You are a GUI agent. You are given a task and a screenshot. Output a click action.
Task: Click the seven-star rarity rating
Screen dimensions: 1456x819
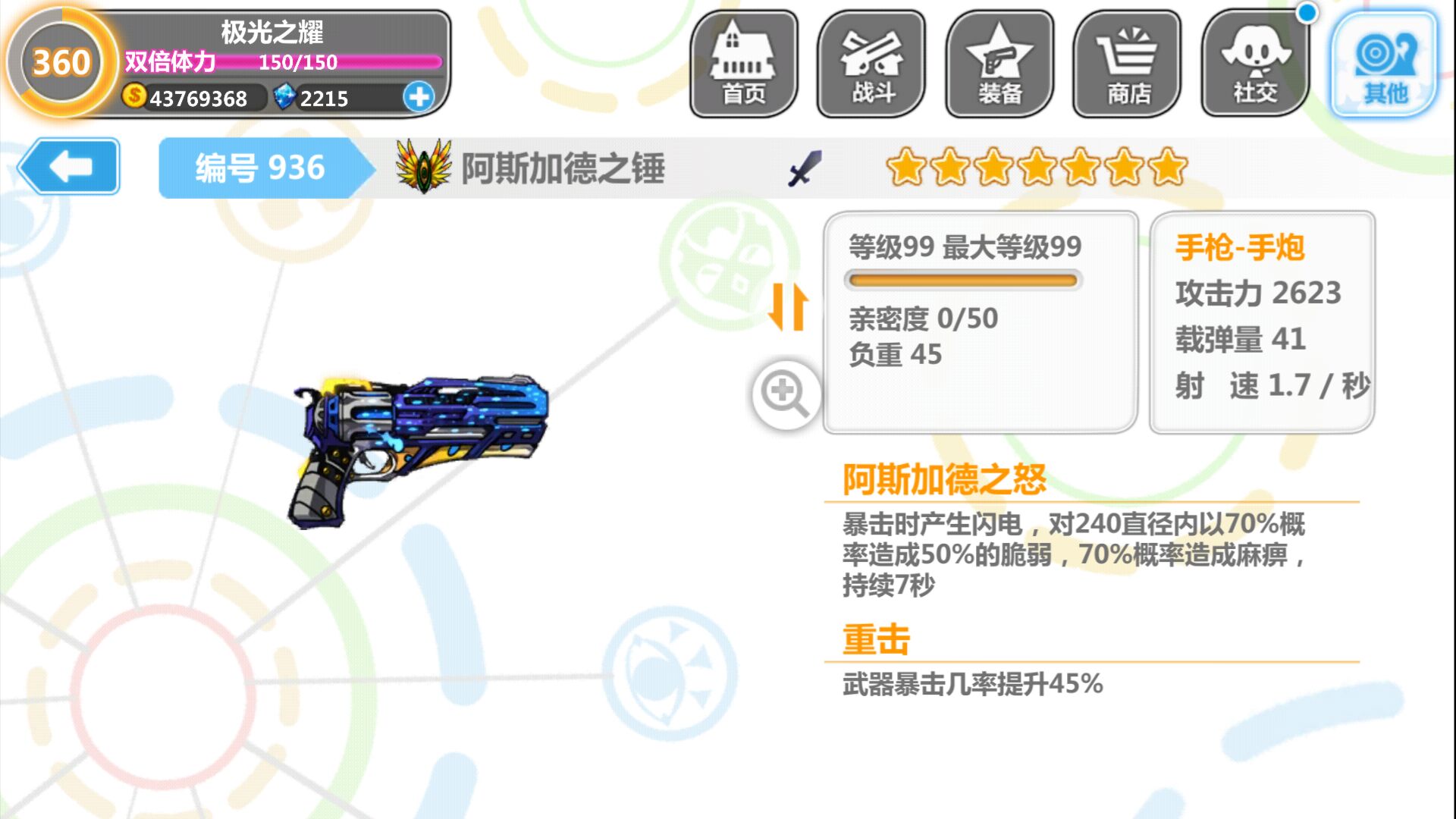coord(1037,168)
